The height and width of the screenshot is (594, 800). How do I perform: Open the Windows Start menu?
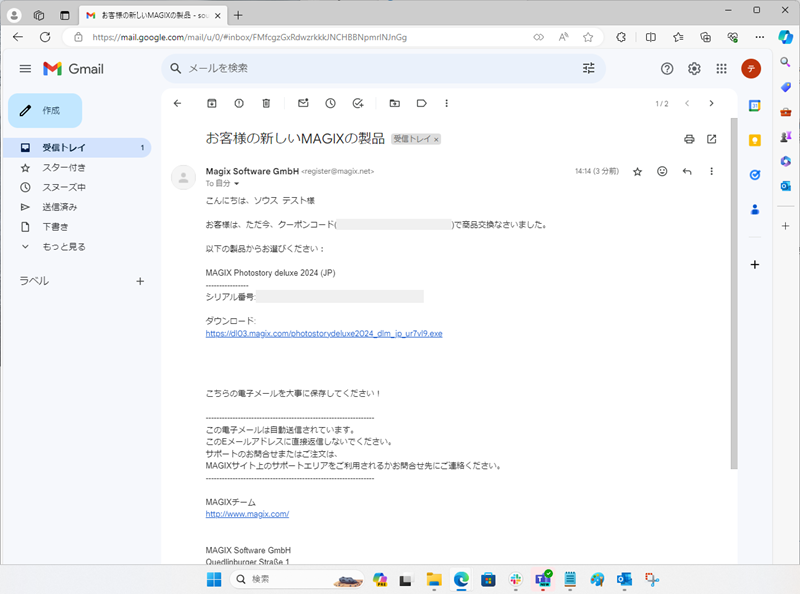pos(214,580)
